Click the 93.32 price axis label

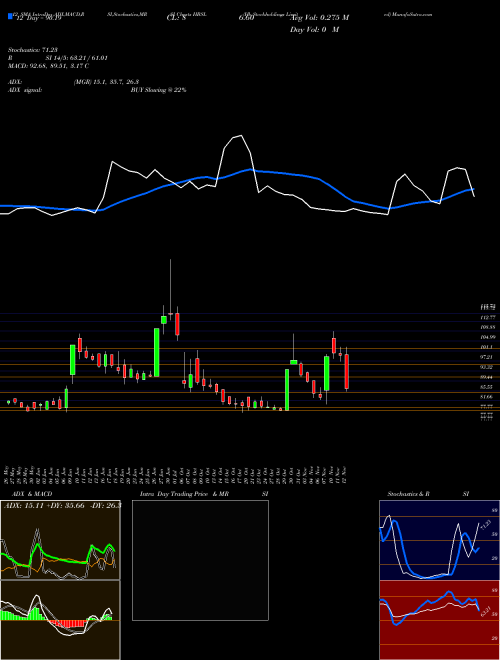point(486,367)
